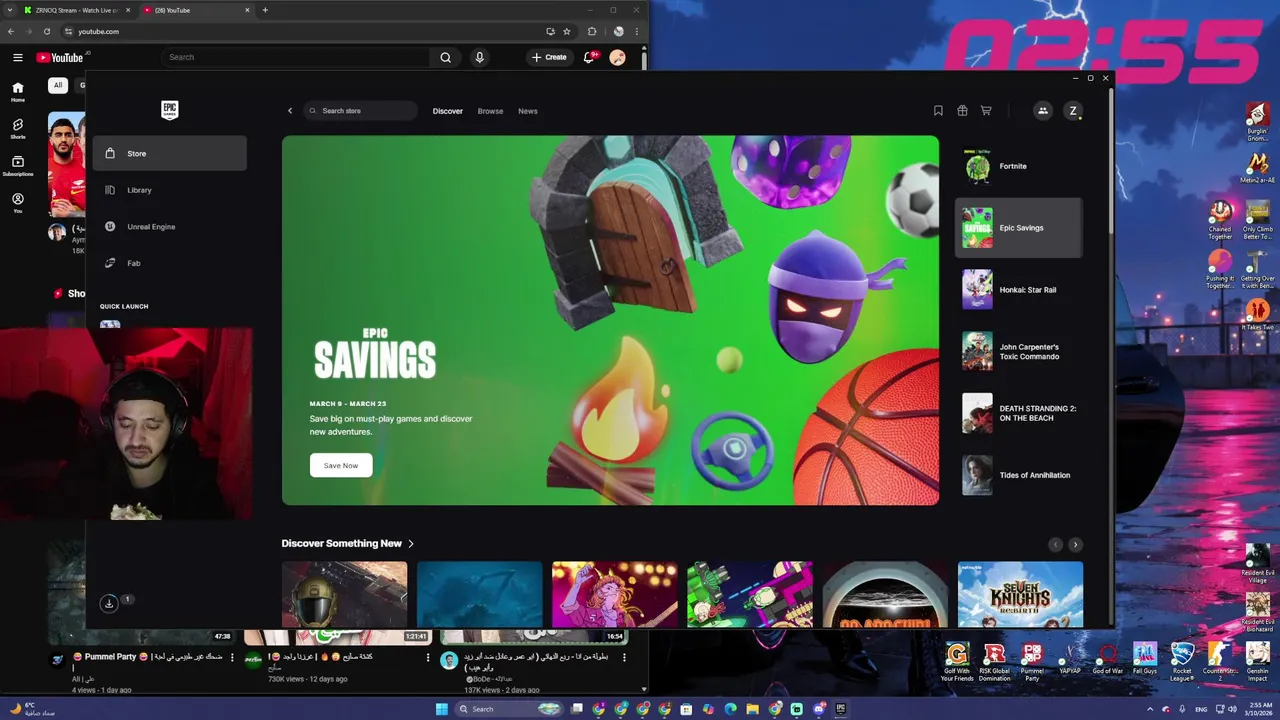Select Fortnite in the featured list
The image size is (1280, 720).
tap(1018, 166)
